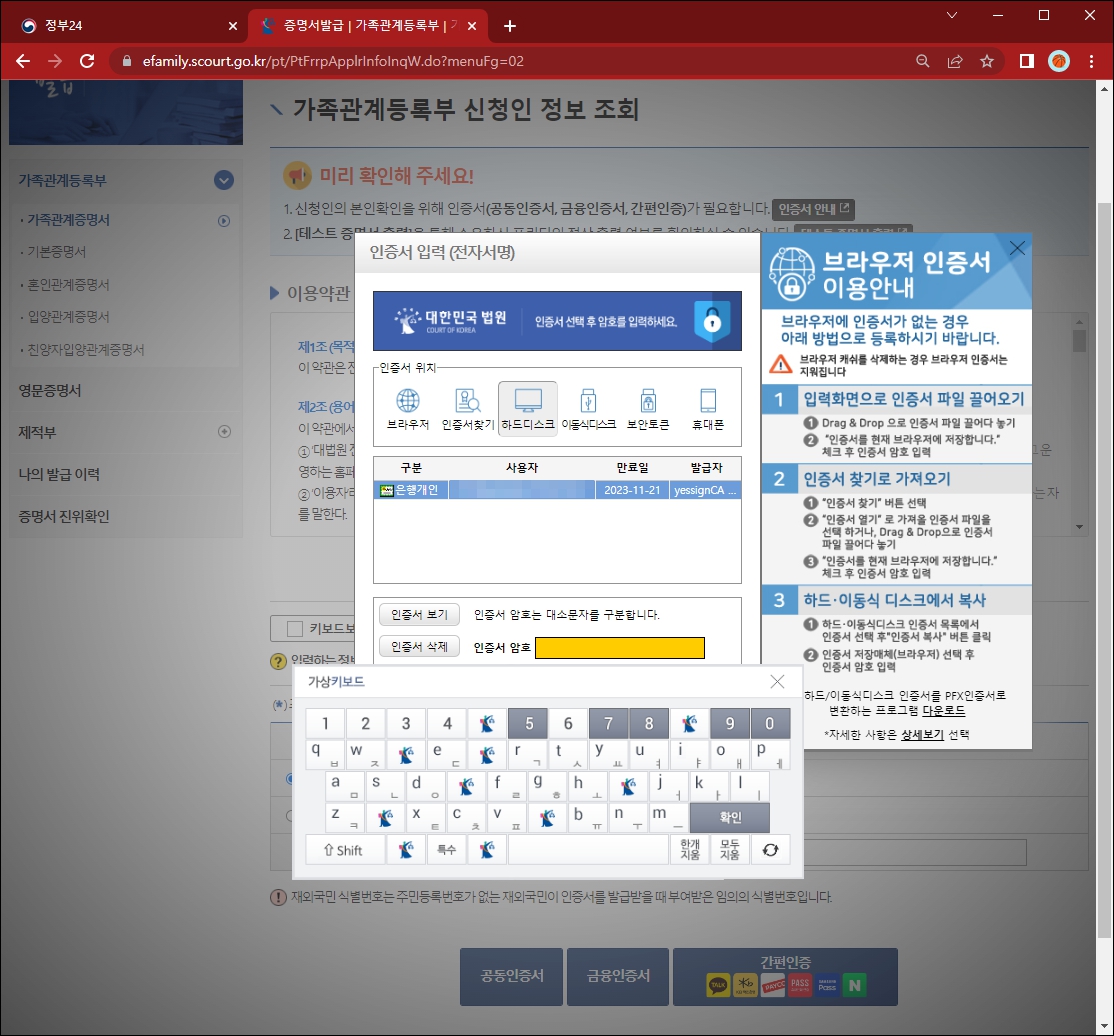Viewport: 1114px width, 1036px height.
Task: Open the browser share icon
Action: (955, 61)
